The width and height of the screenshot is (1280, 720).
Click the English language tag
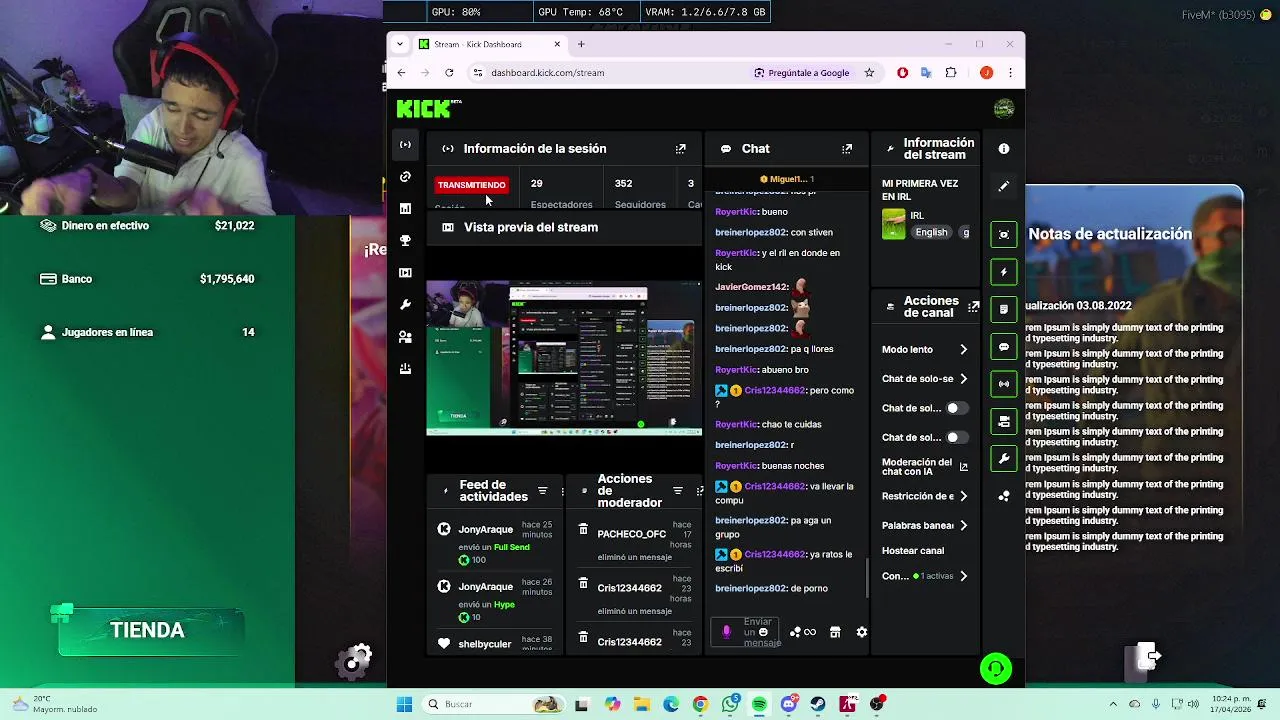931,232
